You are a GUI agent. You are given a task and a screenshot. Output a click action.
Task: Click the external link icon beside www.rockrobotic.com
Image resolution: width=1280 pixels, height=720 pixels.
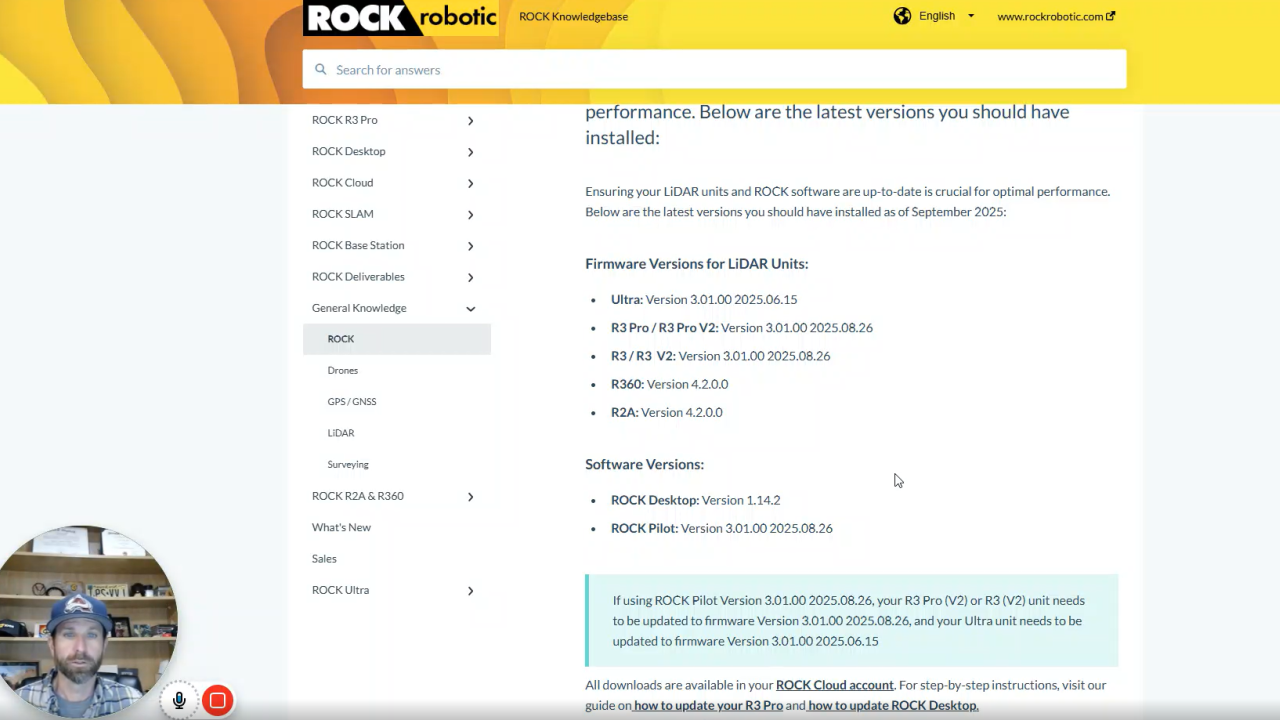tap(1111, 15)
